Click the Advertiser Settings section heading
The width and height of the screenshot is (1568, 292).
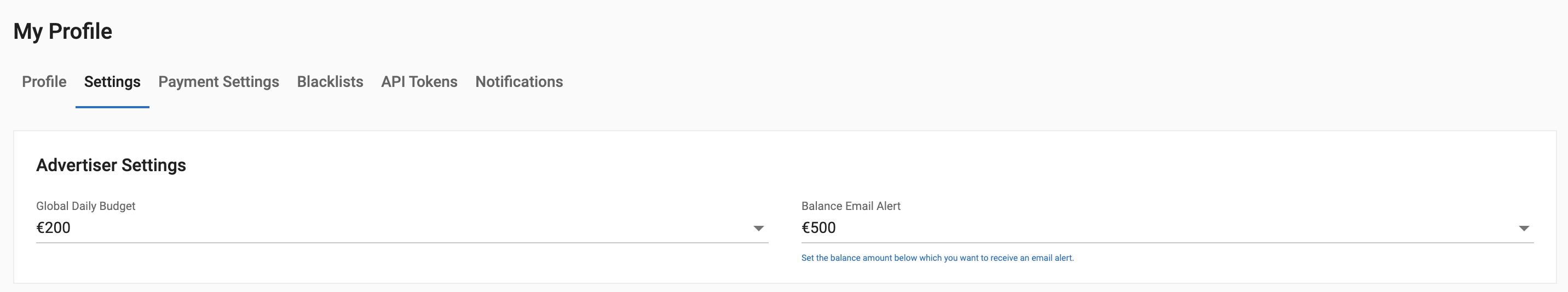pyautogui.click(x=111, y=166)
